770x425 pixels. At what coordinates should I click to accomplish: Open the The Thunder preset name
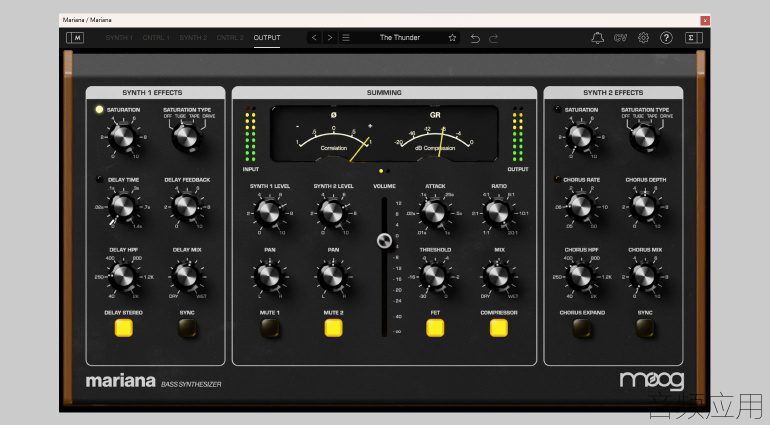400,37
